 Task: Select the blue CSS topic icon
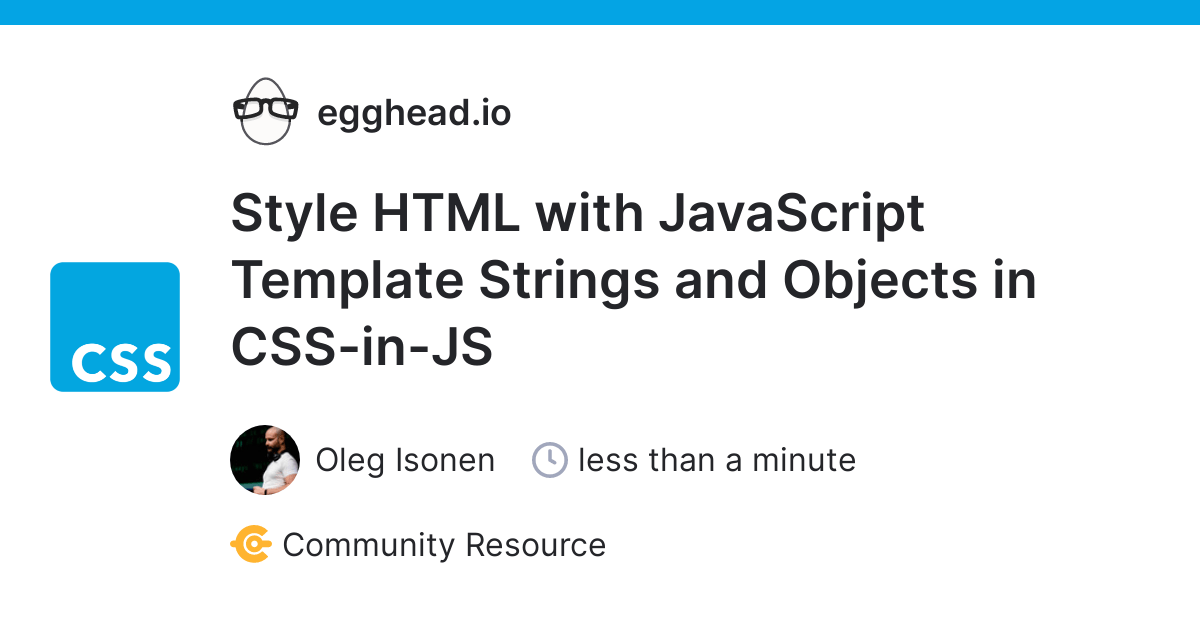(x=115, y=327)
